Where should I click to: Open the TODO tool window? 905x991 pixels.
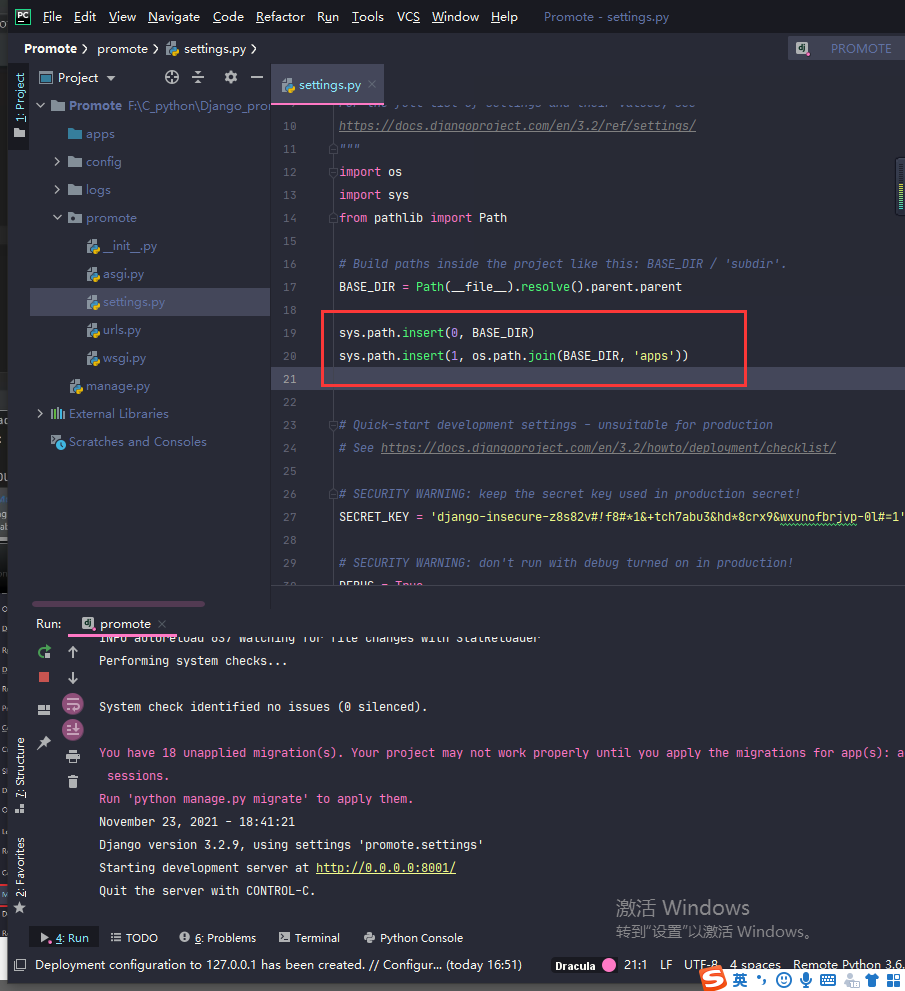coord(134,938)
